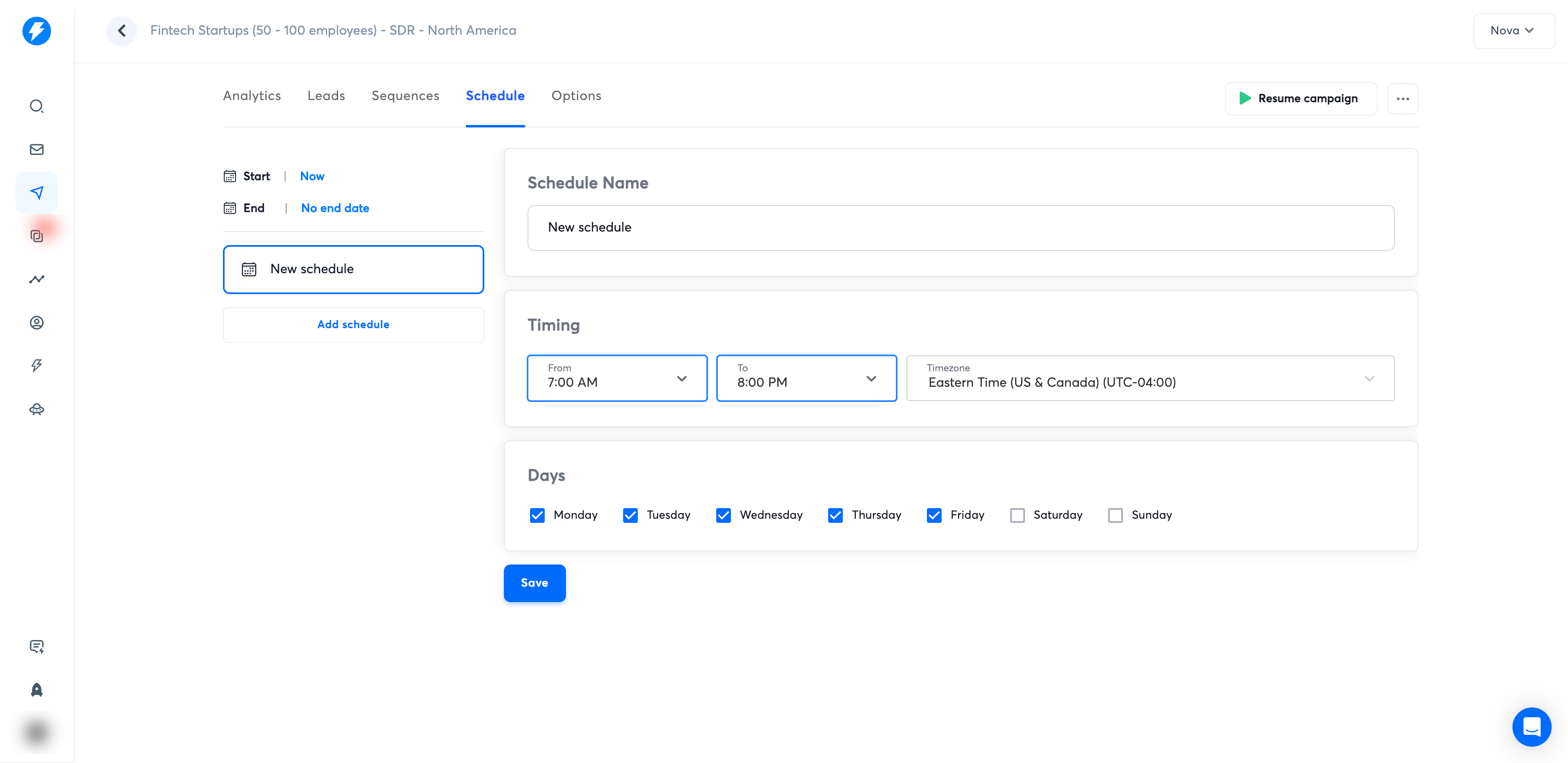Click the campaigns paper plane icon
Image resolution: width=1568 pixels, height=763 pixels.
[x=36, y=193]
